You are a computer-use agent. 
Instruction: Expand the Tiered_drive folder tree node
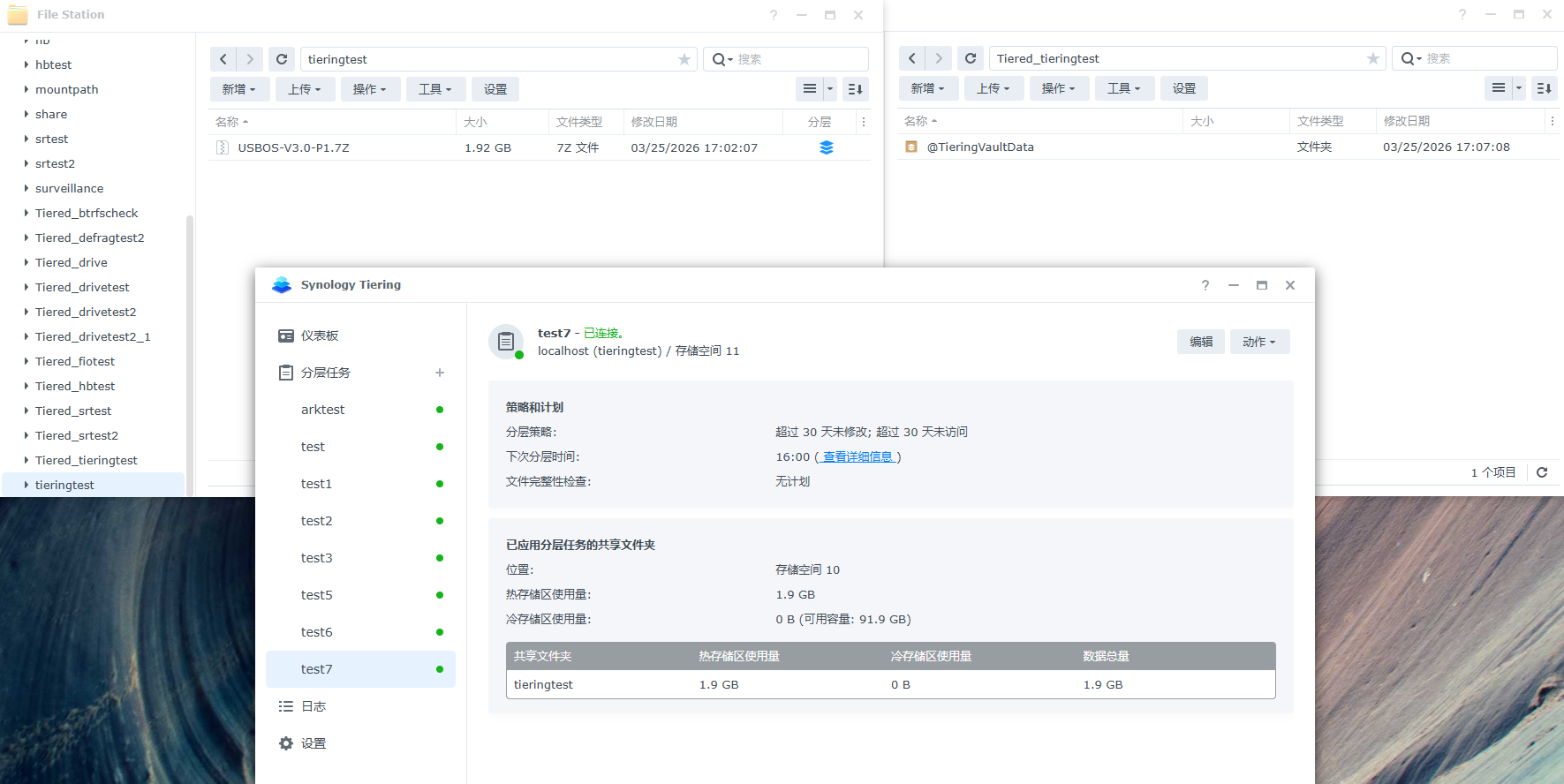[x=26, y=262]
